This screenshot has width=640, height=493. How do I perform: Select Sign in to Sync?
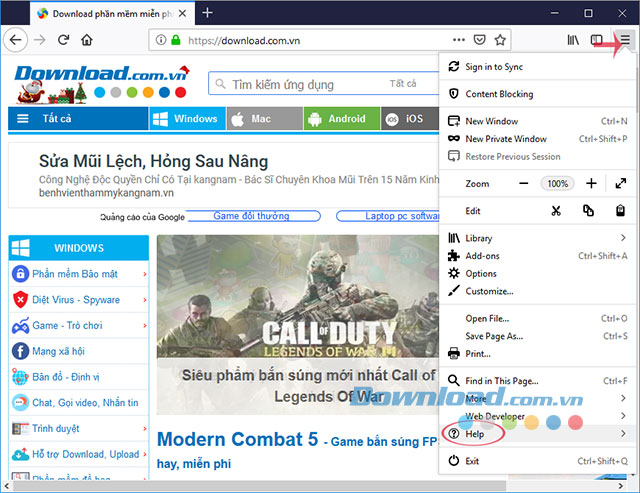click(x=537, y=67)
